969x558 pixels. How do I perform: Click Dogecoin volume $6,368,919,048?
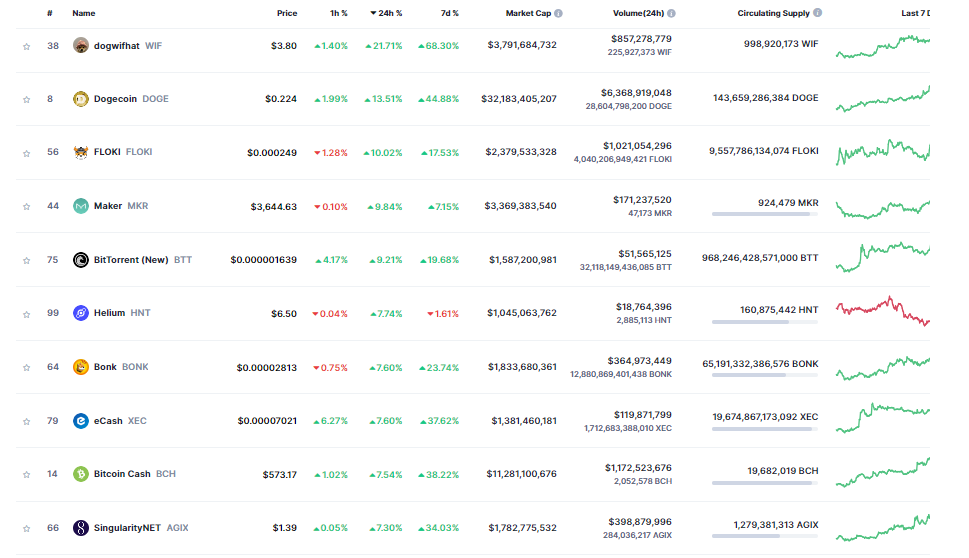(x=636, y=93)
